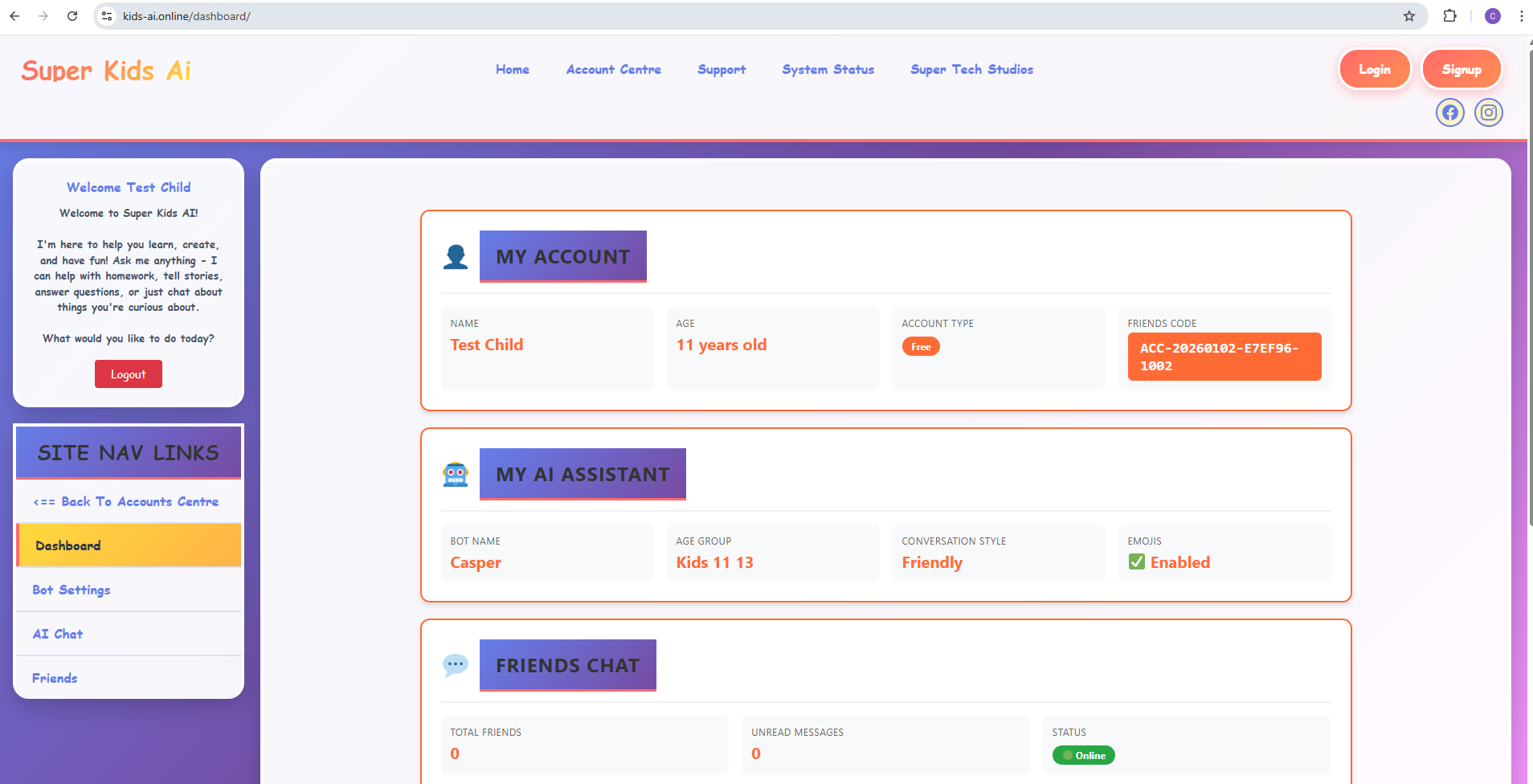Screen dimensions: 1533x784
Task: Bookmark this page with the star icon
Action: click(1409, 16)
